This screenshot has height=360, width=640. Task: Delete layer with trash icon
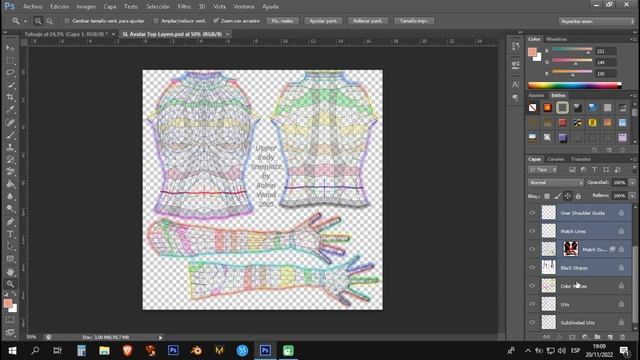click(622, 337)
